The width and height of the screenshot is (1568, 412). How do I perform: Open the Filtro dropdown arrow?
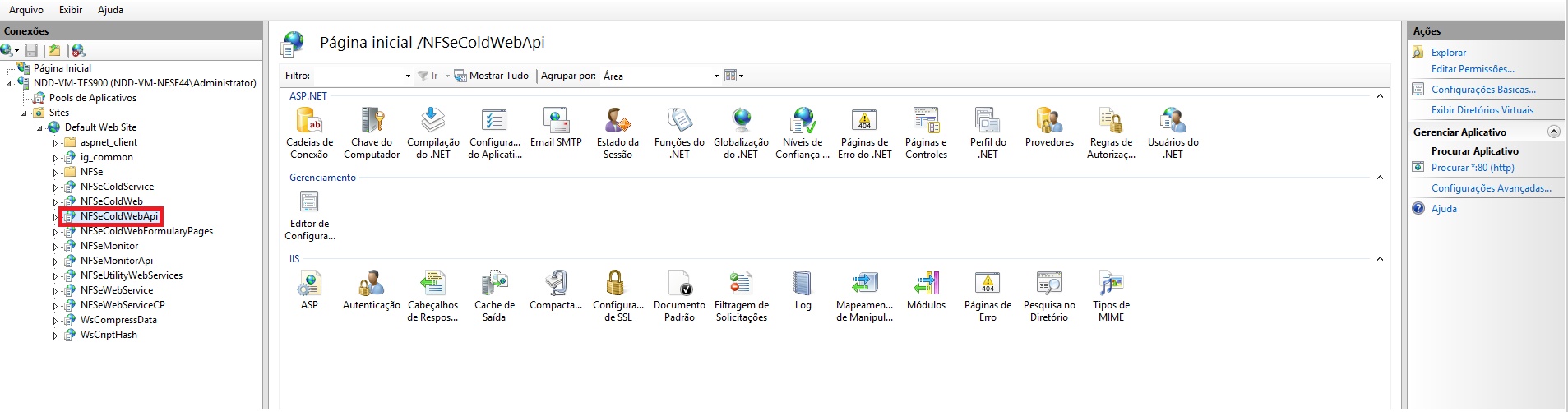408,76
